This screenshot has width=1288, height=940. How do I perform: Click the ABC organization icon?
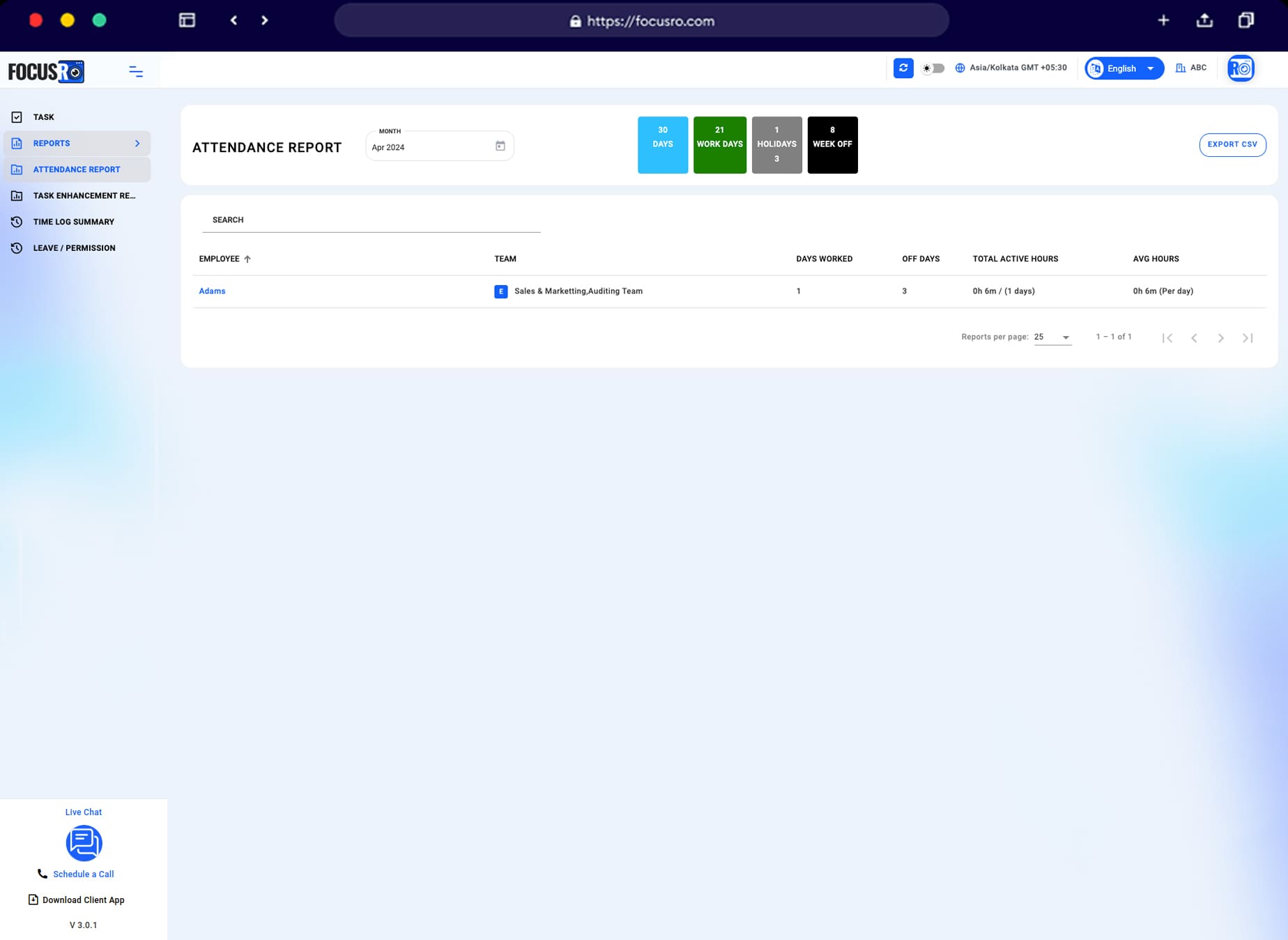pyautogui.click(x=1180, y=67)
